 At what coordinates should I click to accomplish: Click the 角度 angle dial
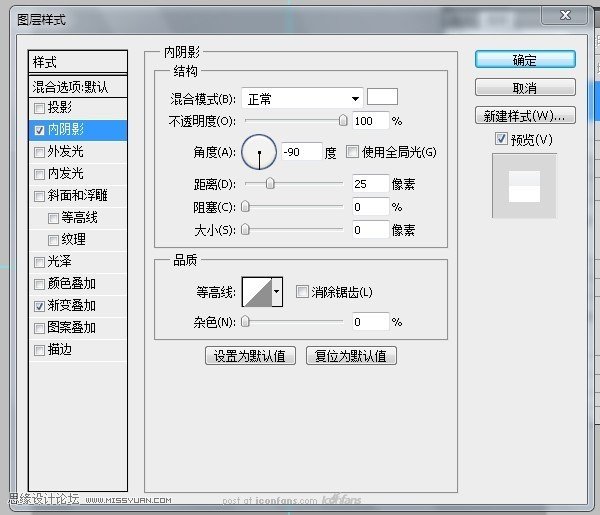259,152
